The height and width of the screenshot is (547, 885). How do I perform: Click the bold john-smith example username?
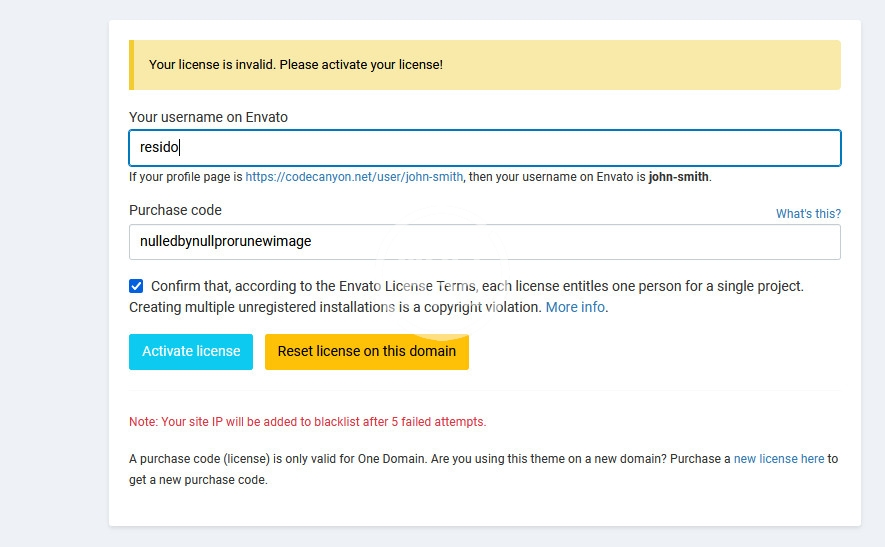coord(678,177)
